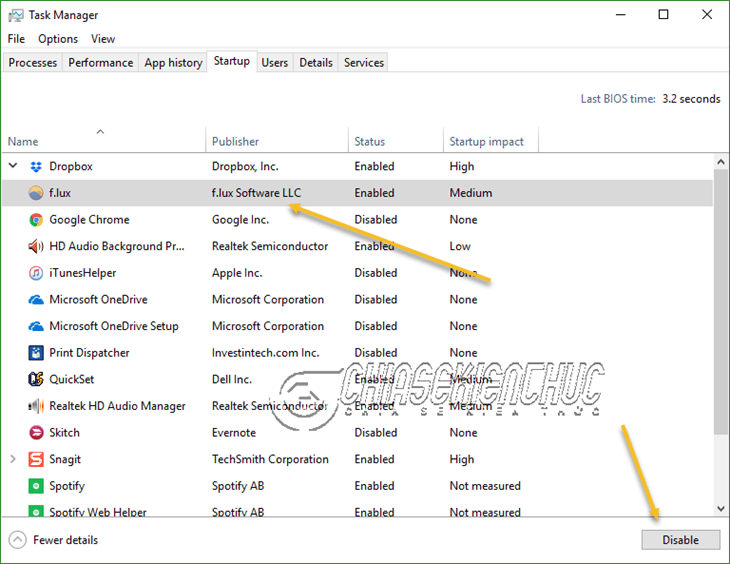The width and height of the screenshot is (730, 564).
Task: Select the Microsoft OneDrive Setup name
Action: coord(114,326)
